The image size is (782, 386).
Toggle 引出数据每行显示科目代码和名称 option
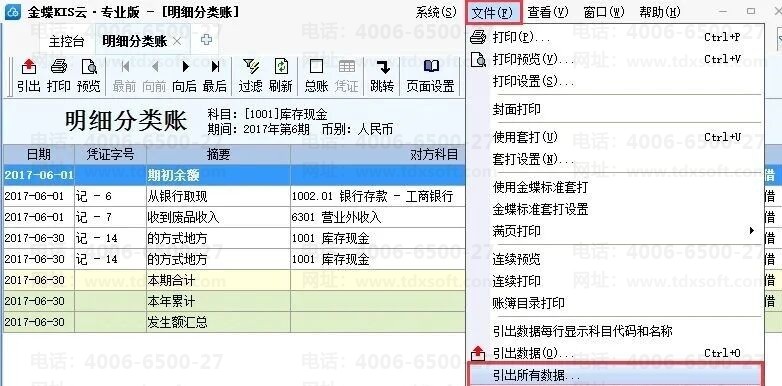point(615,331)
